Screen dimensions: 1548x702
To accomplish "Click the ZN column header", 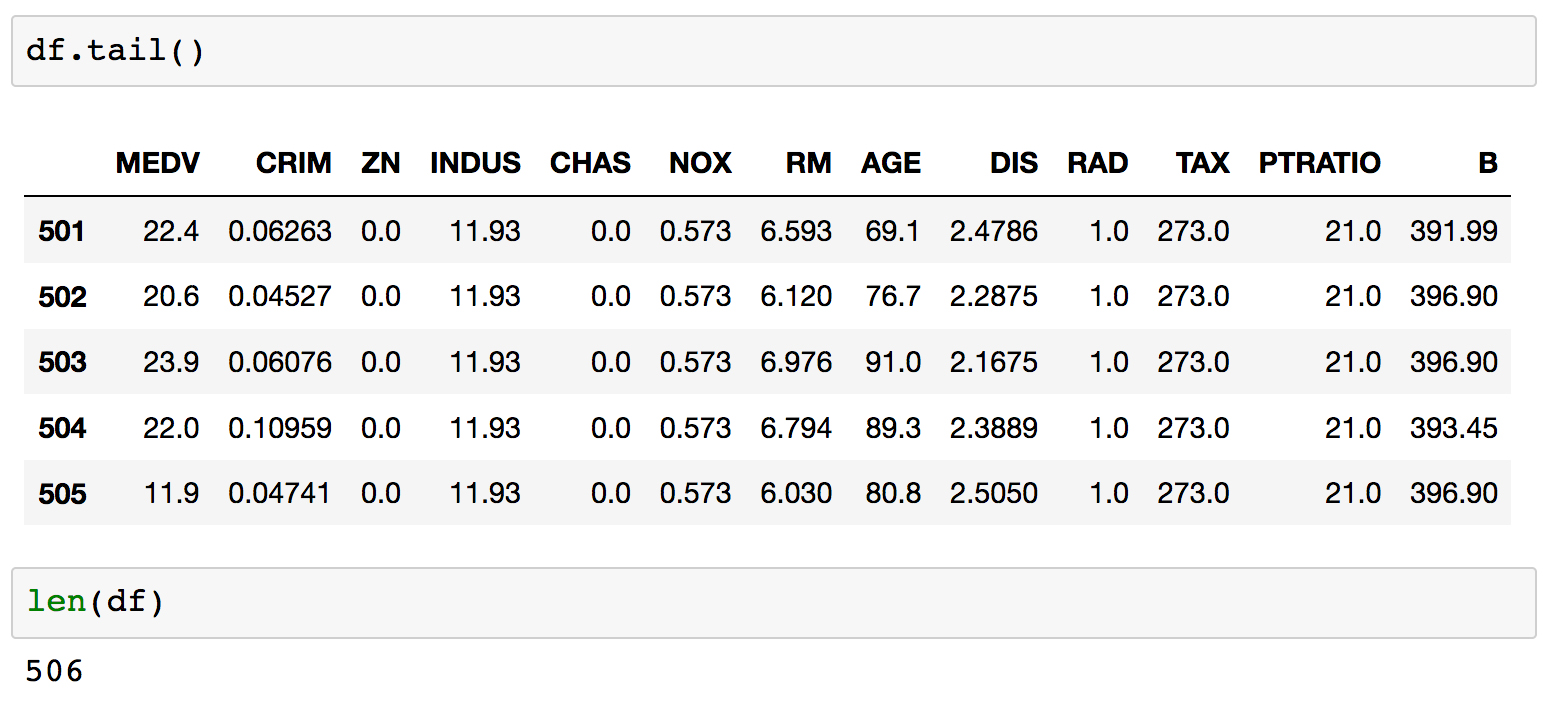I will tap(381, 163).
